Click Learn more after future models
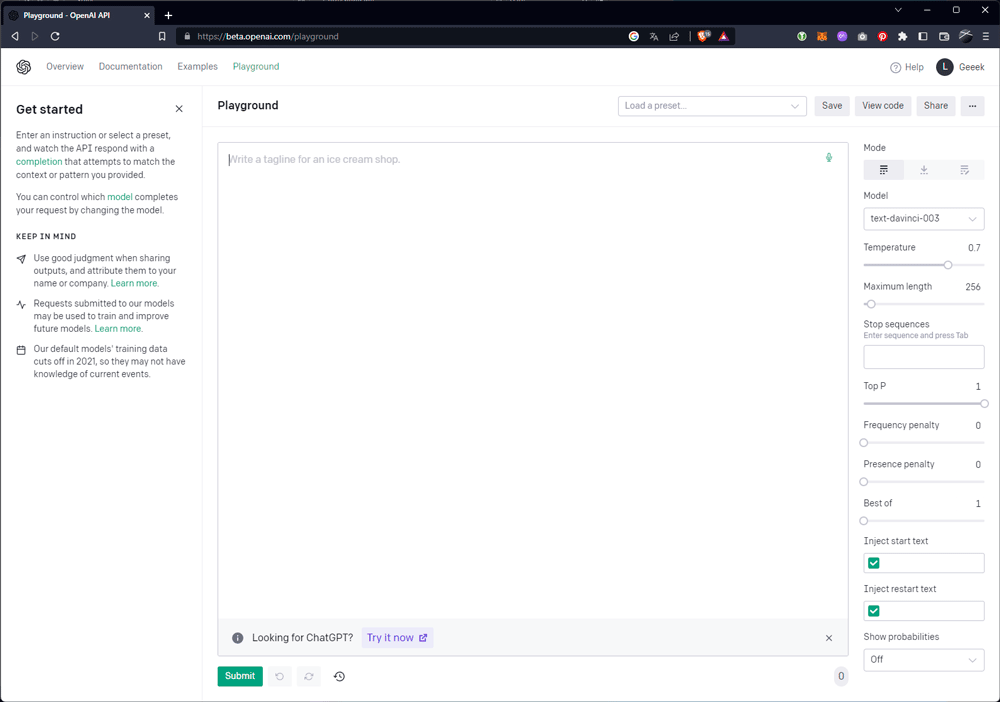 119,328
